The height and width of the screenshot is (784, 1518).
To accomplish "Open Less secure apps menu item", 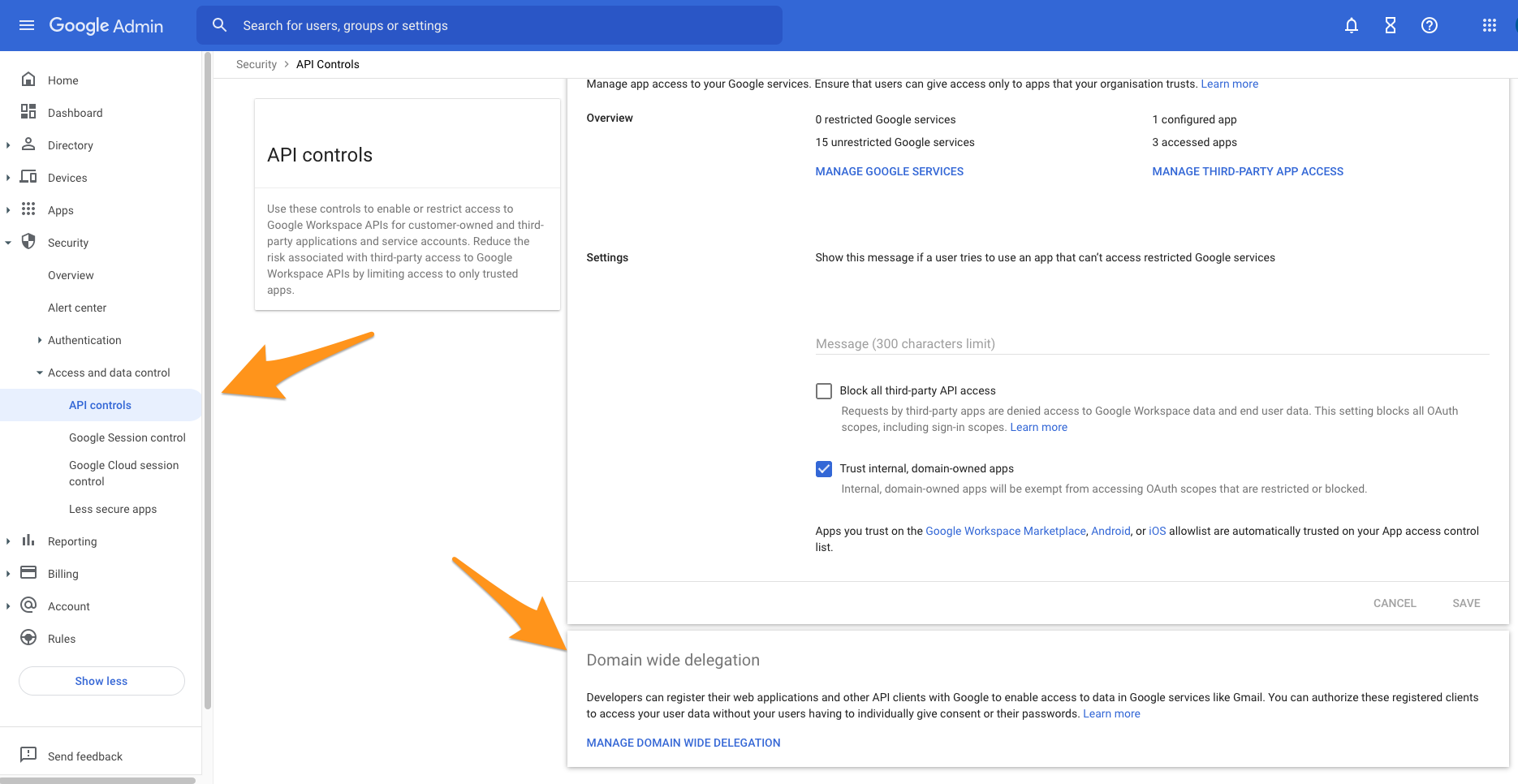I will coord(113,509).
